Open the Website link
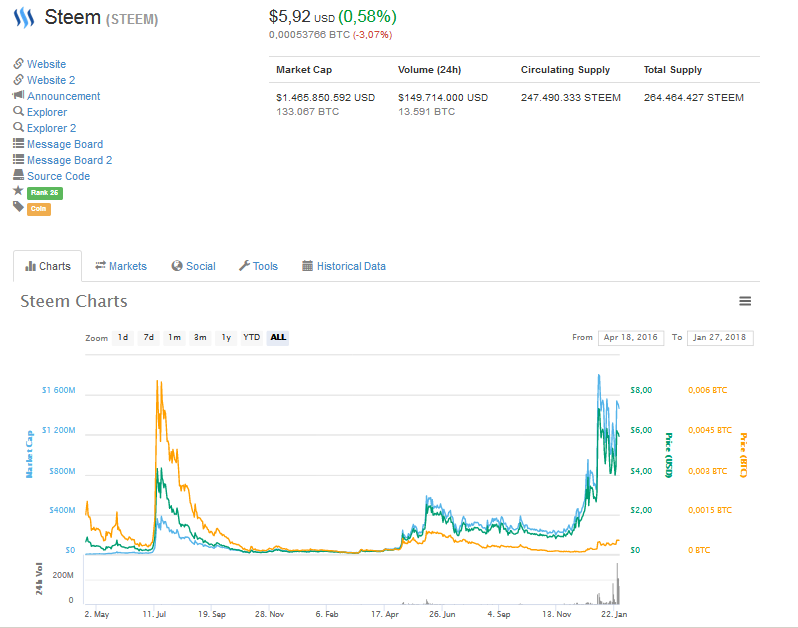798x628 pixels. tap(46, 64)
